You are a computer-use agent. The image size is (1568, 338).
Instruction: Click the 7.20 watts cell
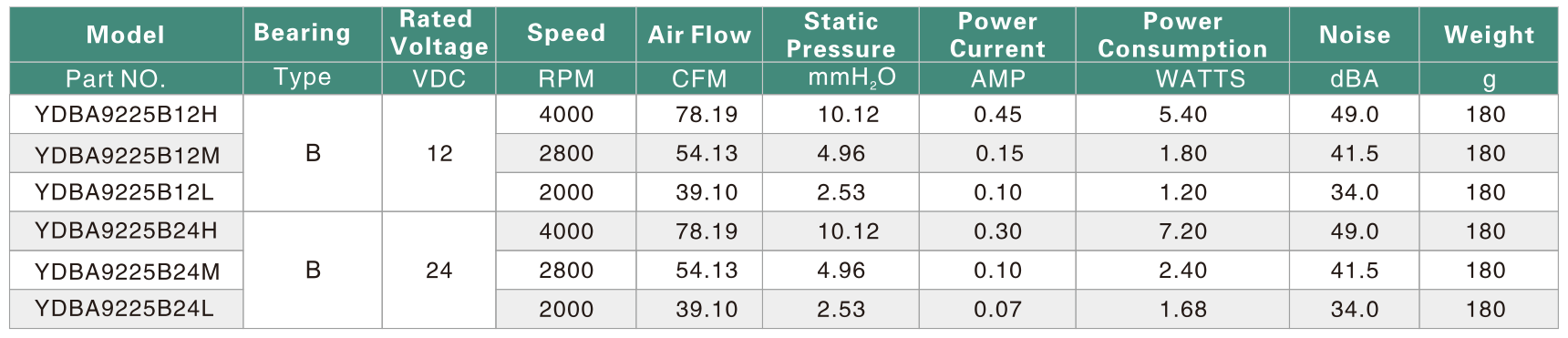click(x=1182, y=230)
